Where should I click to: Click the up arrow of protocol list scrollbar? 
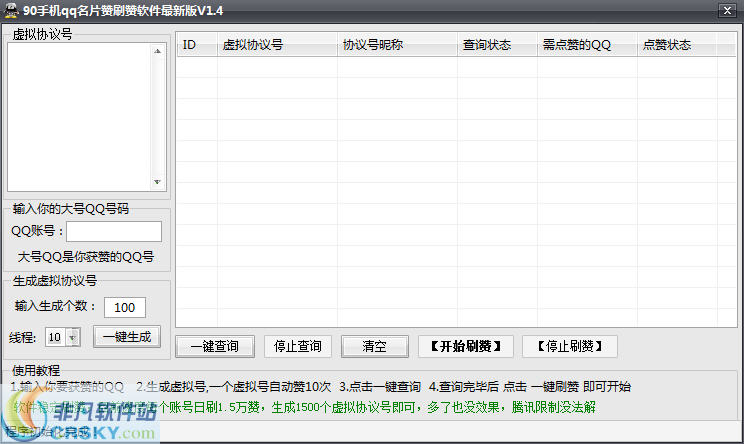click(x=158, y=51)
